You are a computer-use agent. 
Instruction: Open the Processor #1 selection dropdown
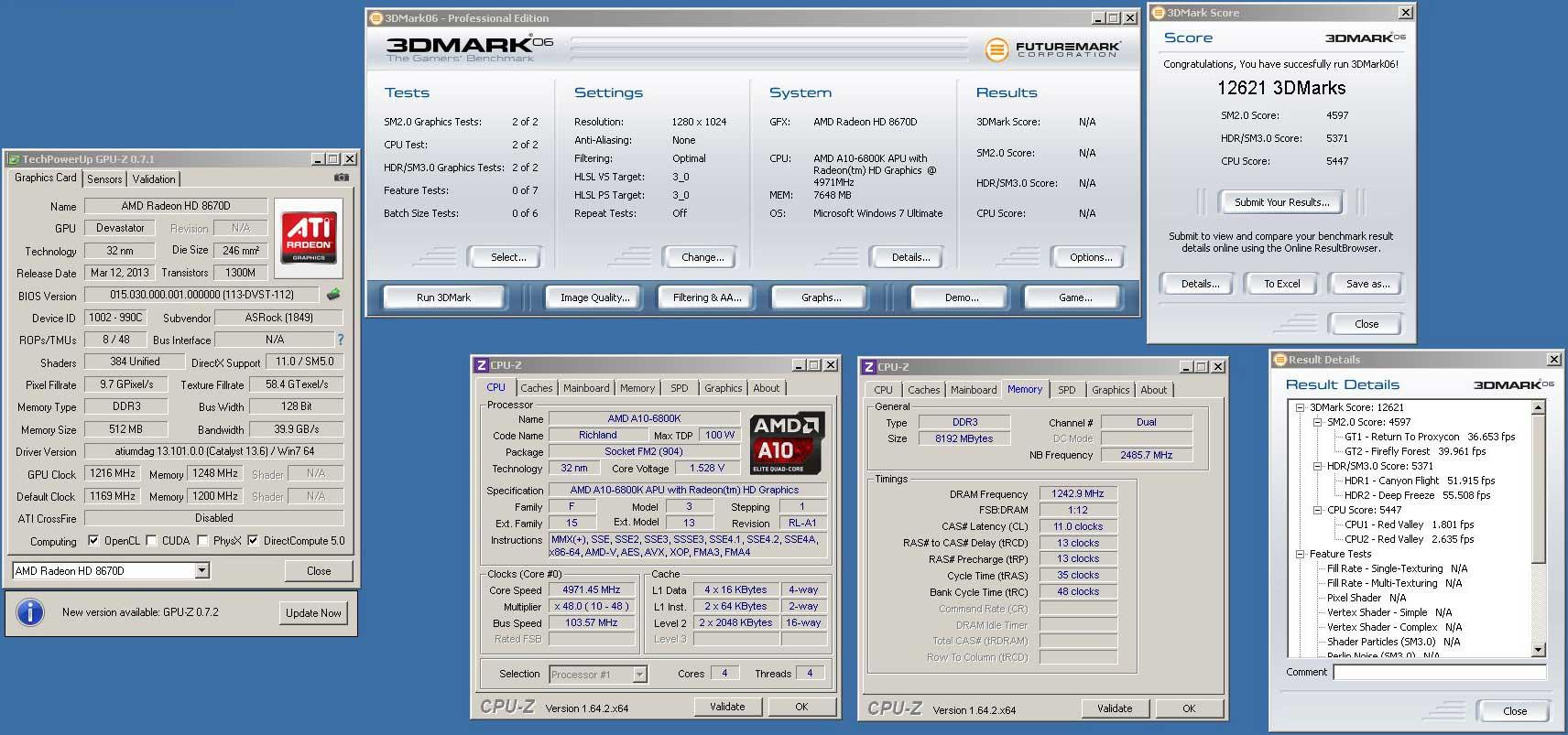pyautogui.click(x=639, y=675)
